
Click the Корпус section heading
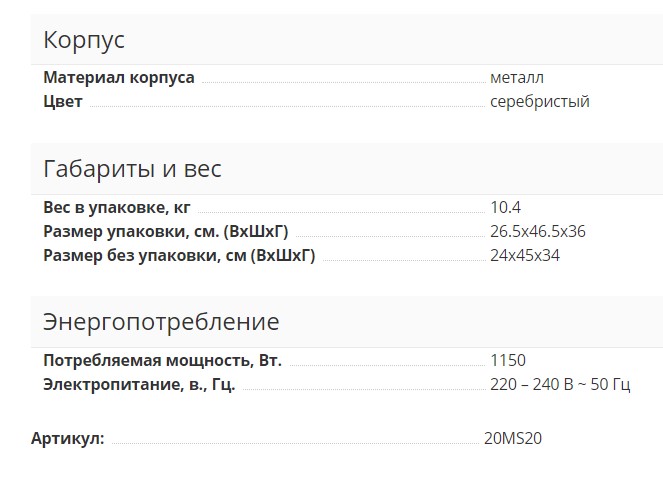click(84, 41)
